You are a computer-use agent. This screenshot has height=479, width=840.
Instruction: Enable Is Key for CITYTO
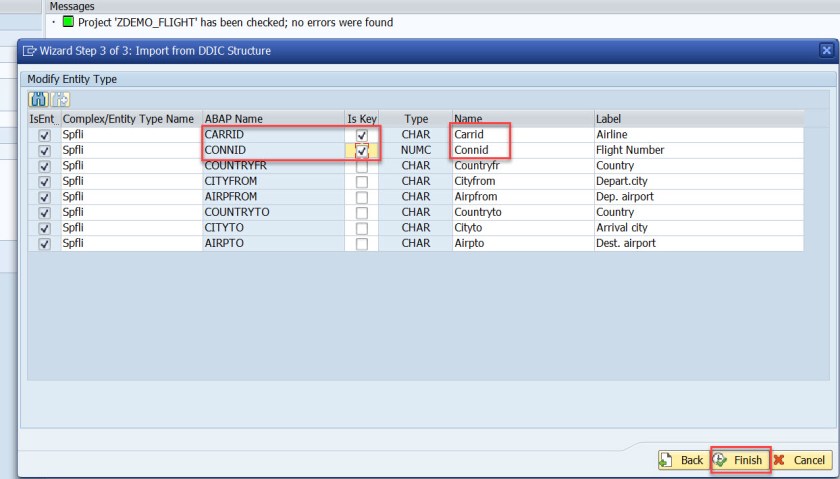pyautogui.click(x=362, y=229)
